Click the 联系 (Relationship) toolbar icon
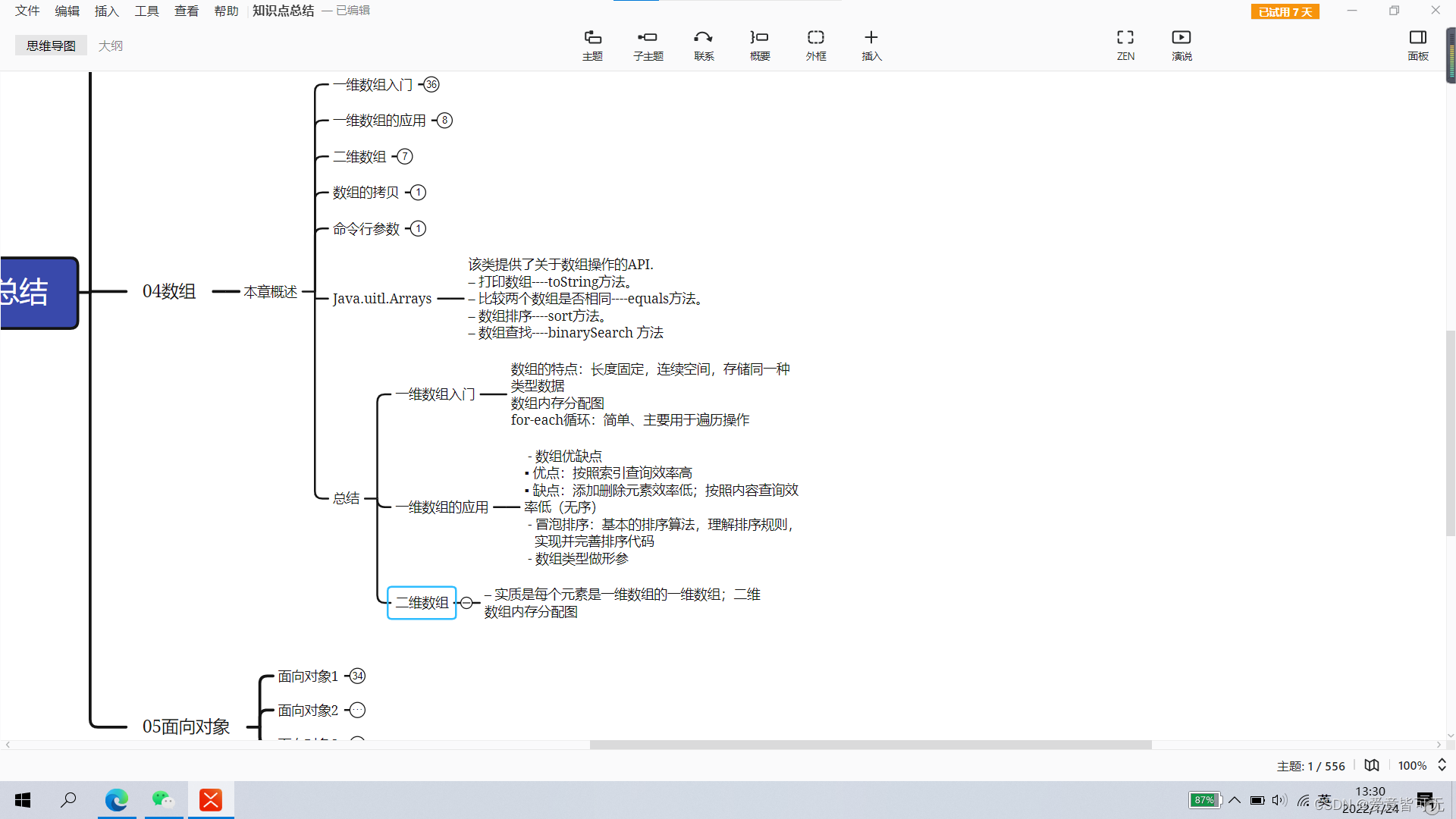This screenshot has width=1456, height=819. 704,45
